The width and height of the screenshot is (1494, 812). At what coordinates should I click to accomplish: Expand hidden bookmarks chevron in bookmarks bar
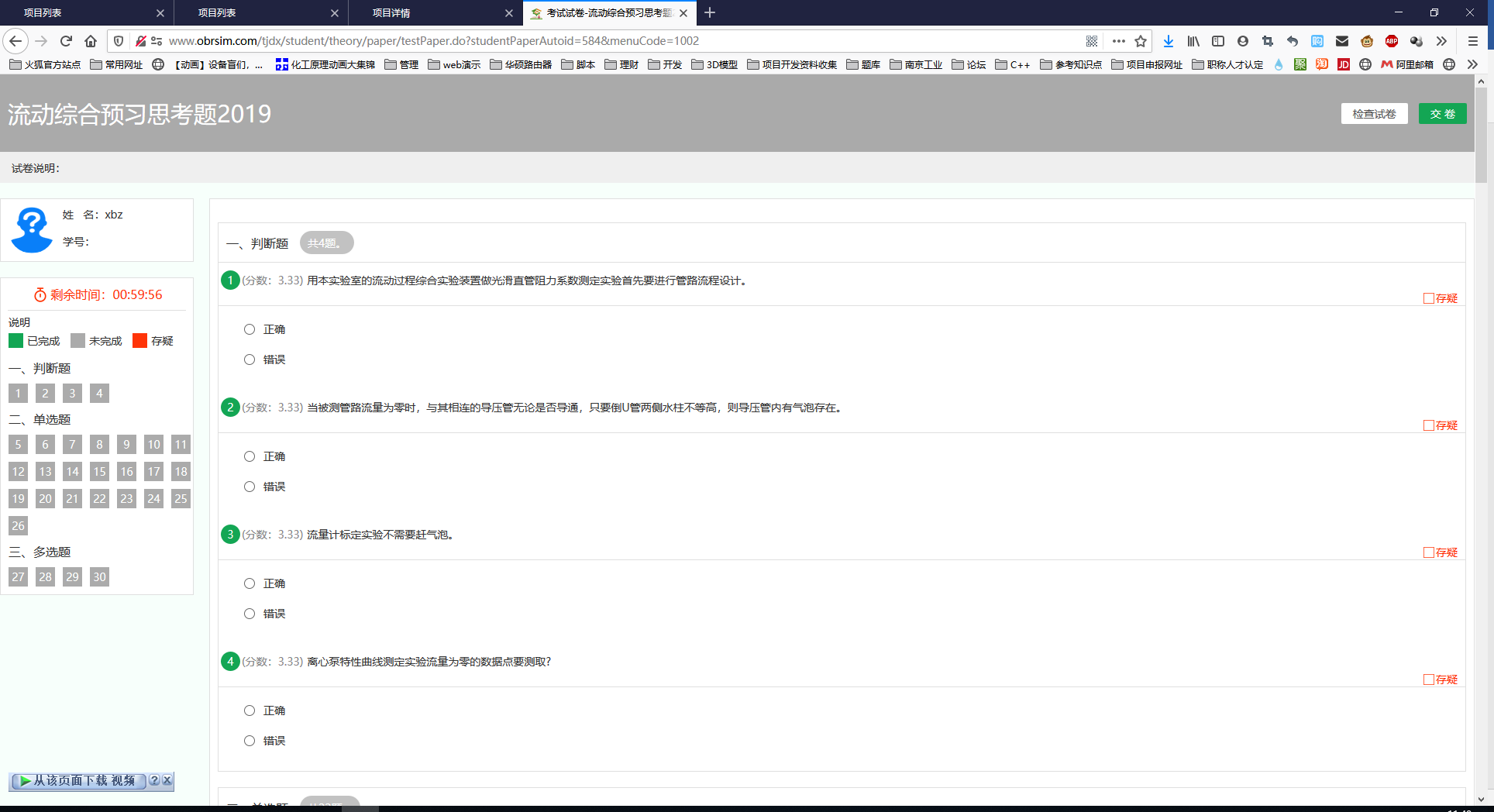(x=1472, y=64)
